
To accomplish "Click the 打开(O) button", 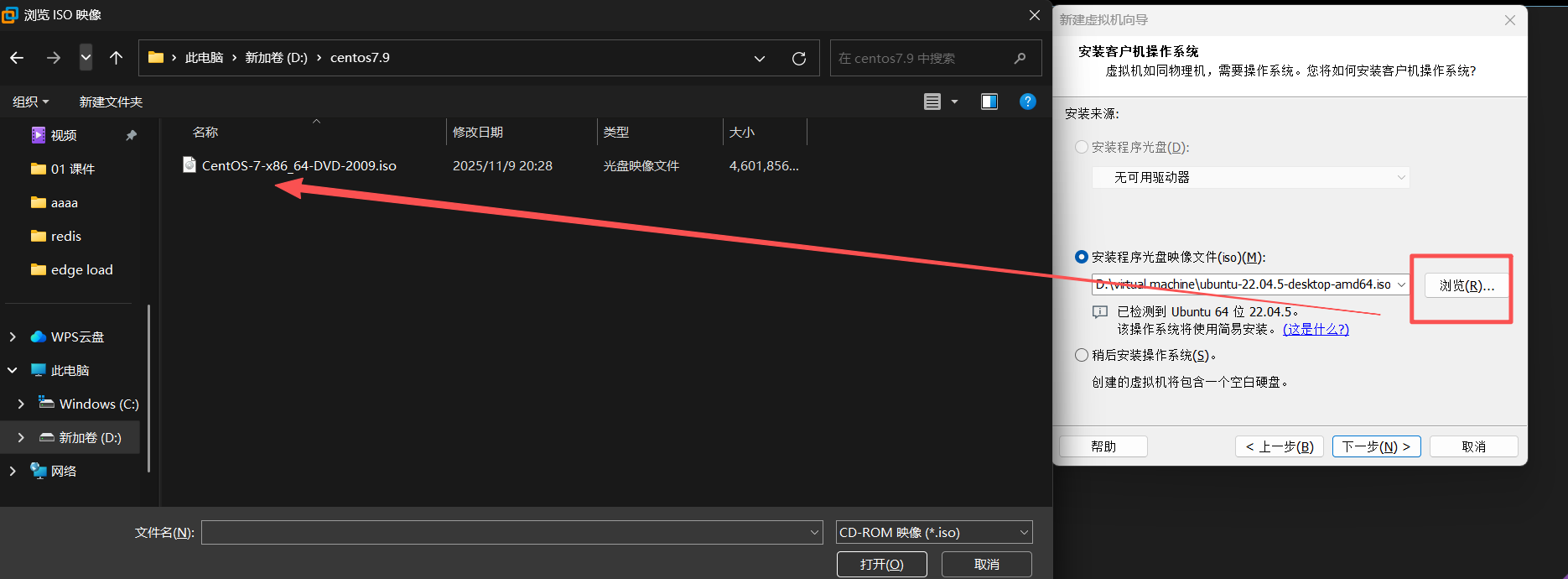I will point(882,565).
